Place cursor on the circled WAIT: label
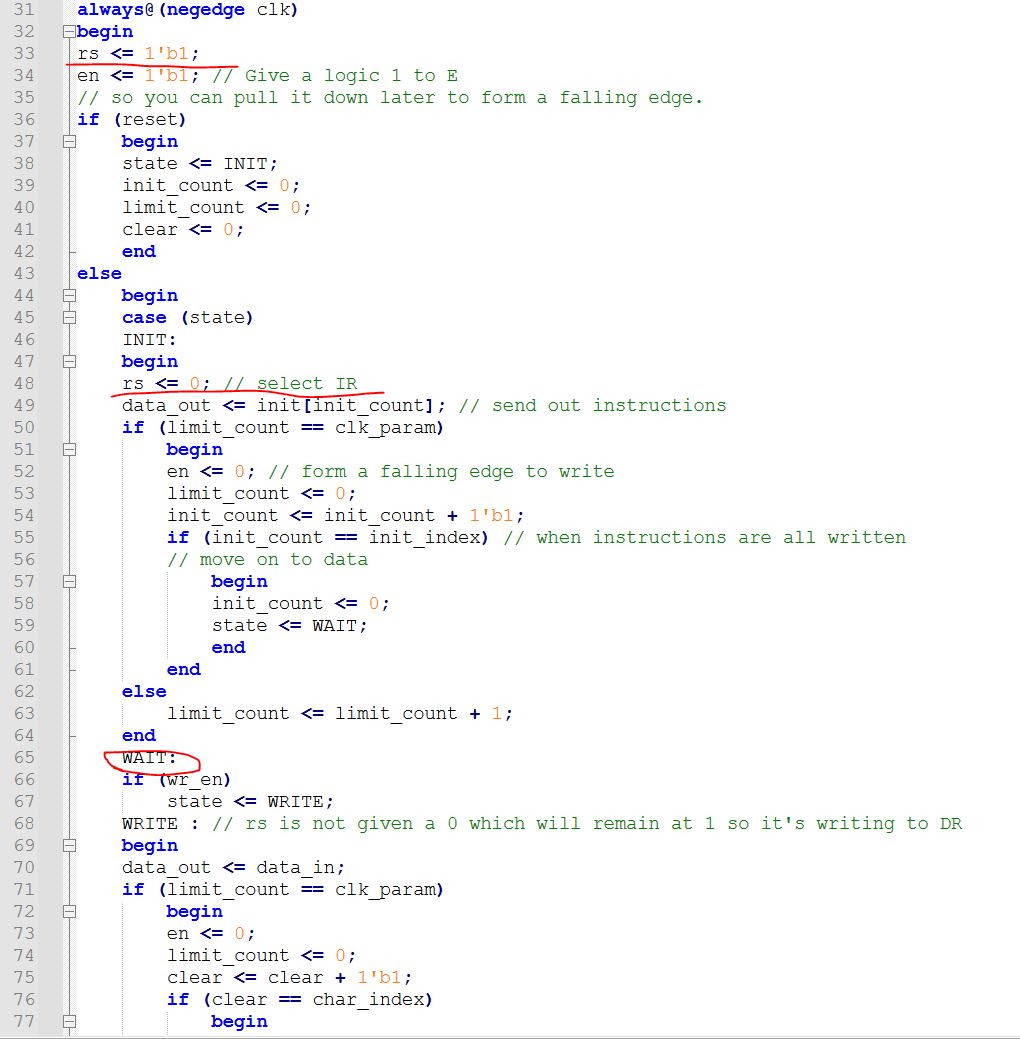This screenshot has width=1020, height=1039. 148,758
